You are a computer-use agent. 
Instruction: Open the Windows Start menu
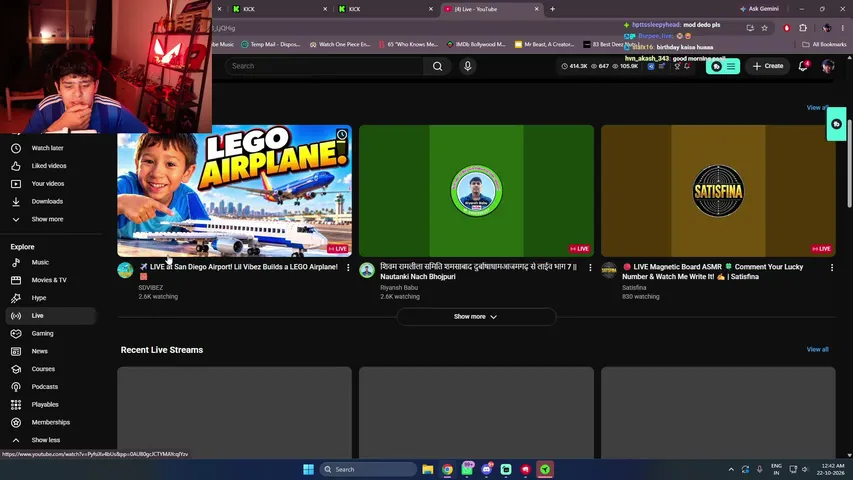coord(308,469)
